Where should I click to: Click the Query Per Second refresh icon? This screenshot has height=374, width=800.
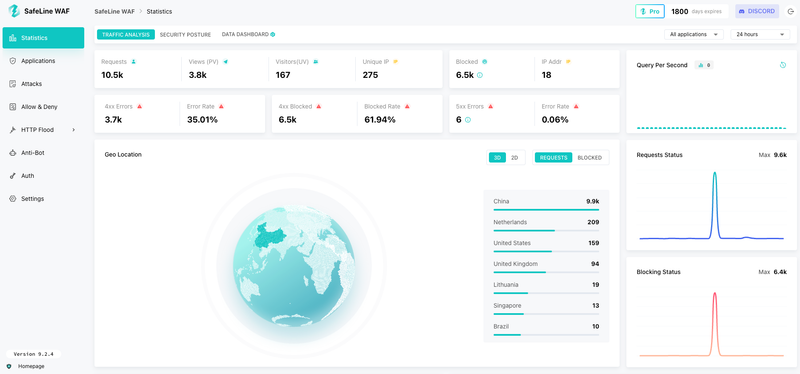click(x=783, y=65)
